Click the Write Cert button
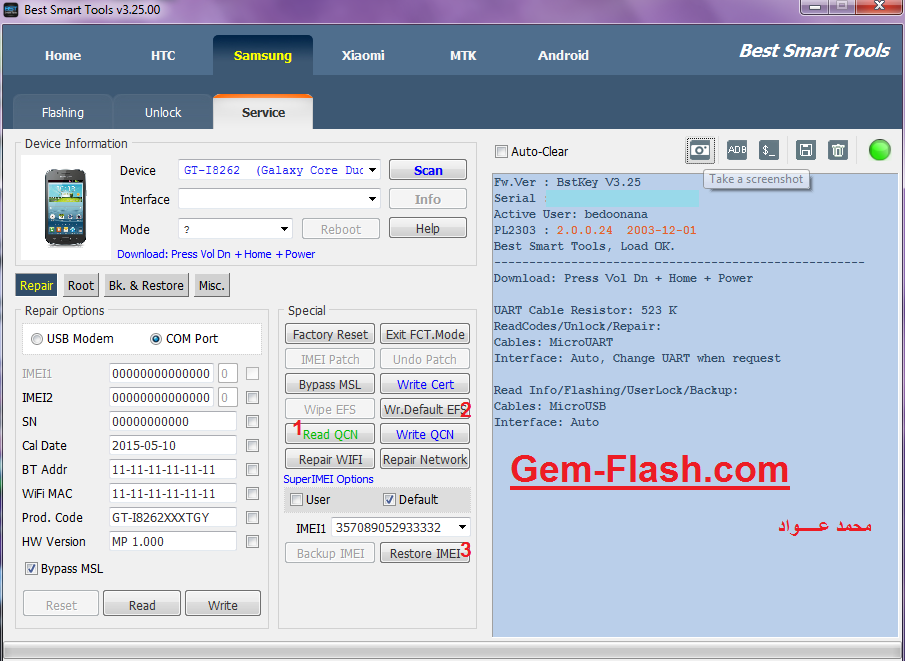905x661 pixels. tap(425, 384)
